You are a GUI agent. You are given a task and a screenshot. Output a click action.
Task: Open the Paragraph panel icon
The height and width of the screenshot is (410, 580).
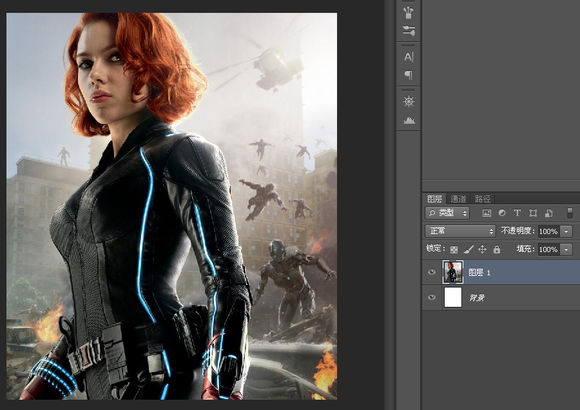click(408, 75)
